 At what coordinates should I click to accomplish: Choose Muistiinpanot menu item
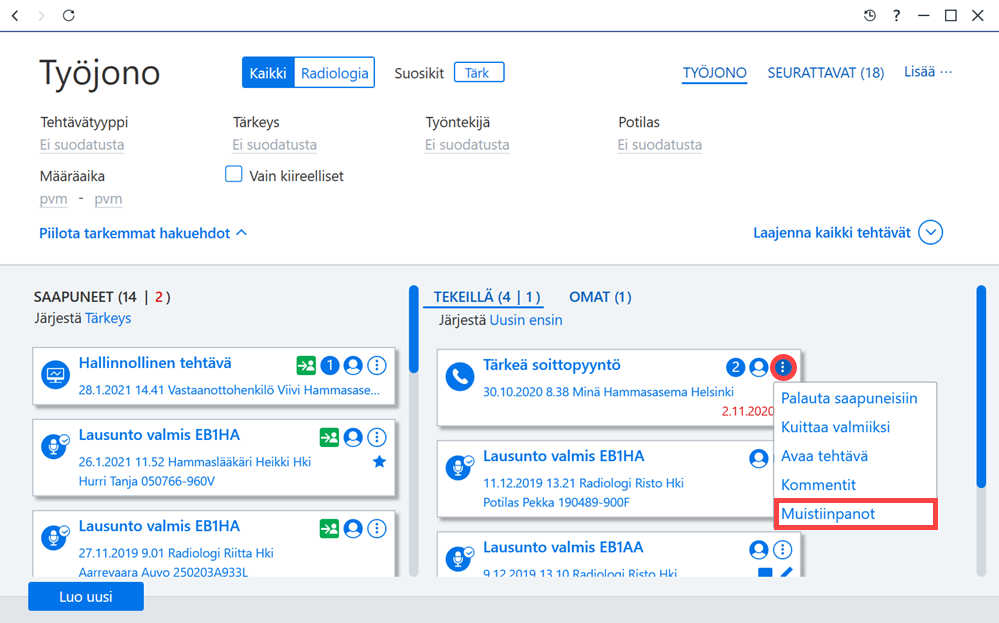point(855,513)
